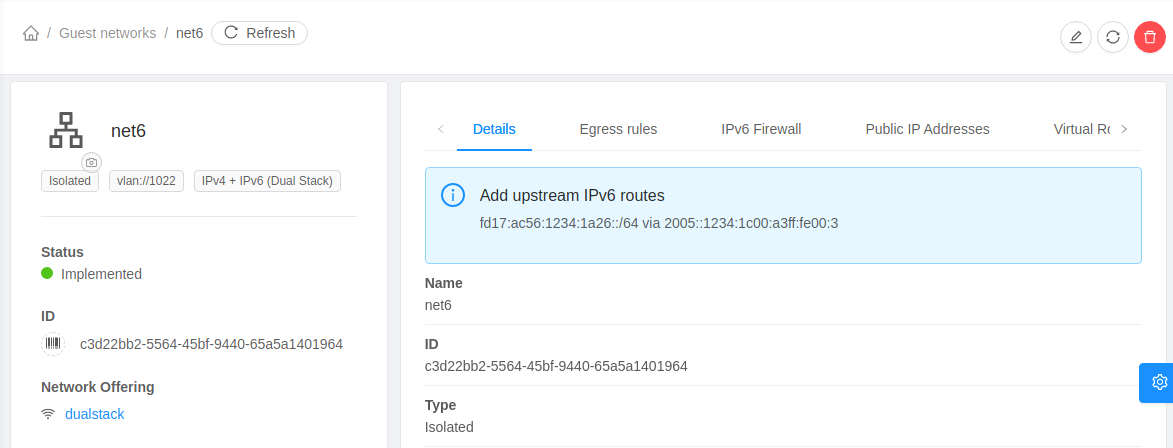
Task: Open the IPv6 Firewall tab
Action: [761, 129]
